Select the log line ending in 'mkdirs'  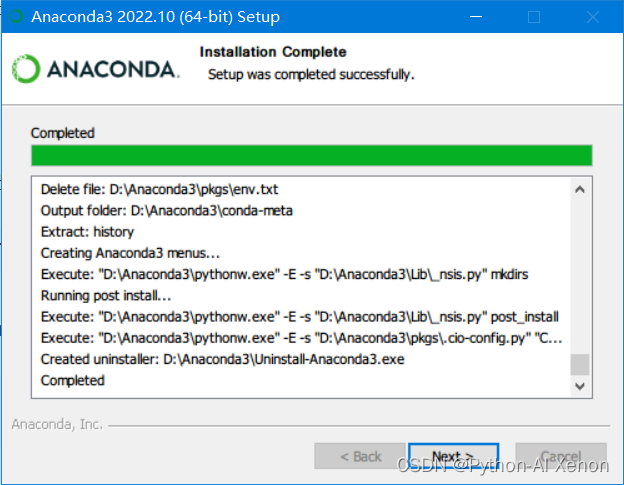coord(285,274)
